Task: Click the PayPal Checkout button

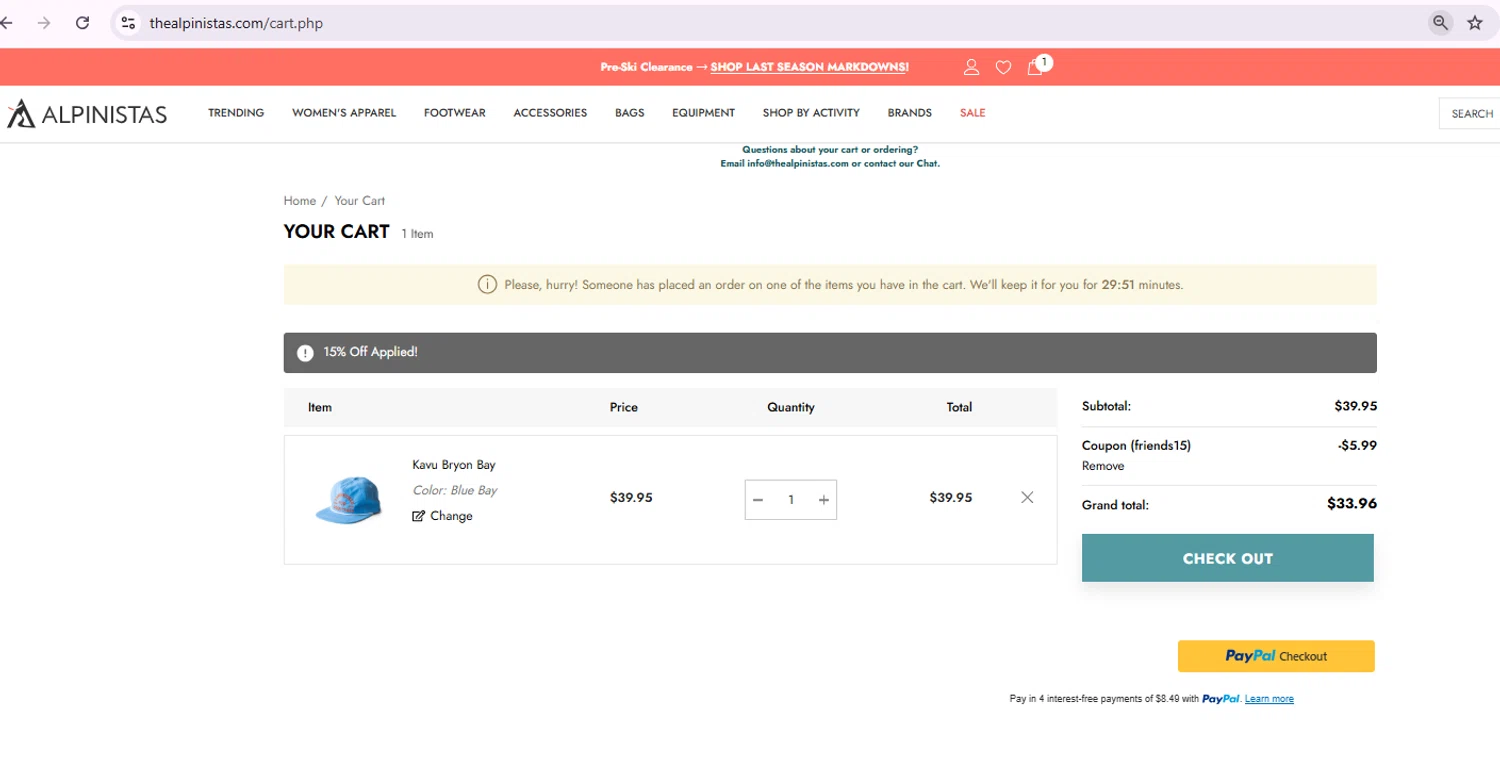Action: point(1276,656)
